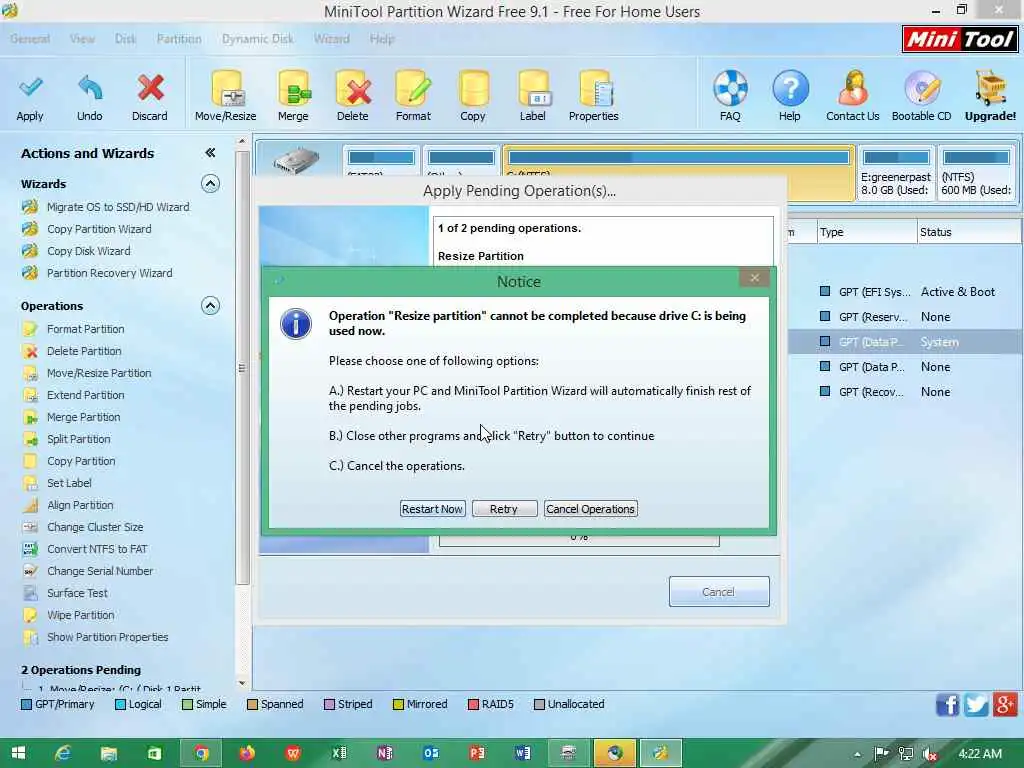
Task: Launch Migrate OS to SSD/HD Wizard
Action: [118, 207]
